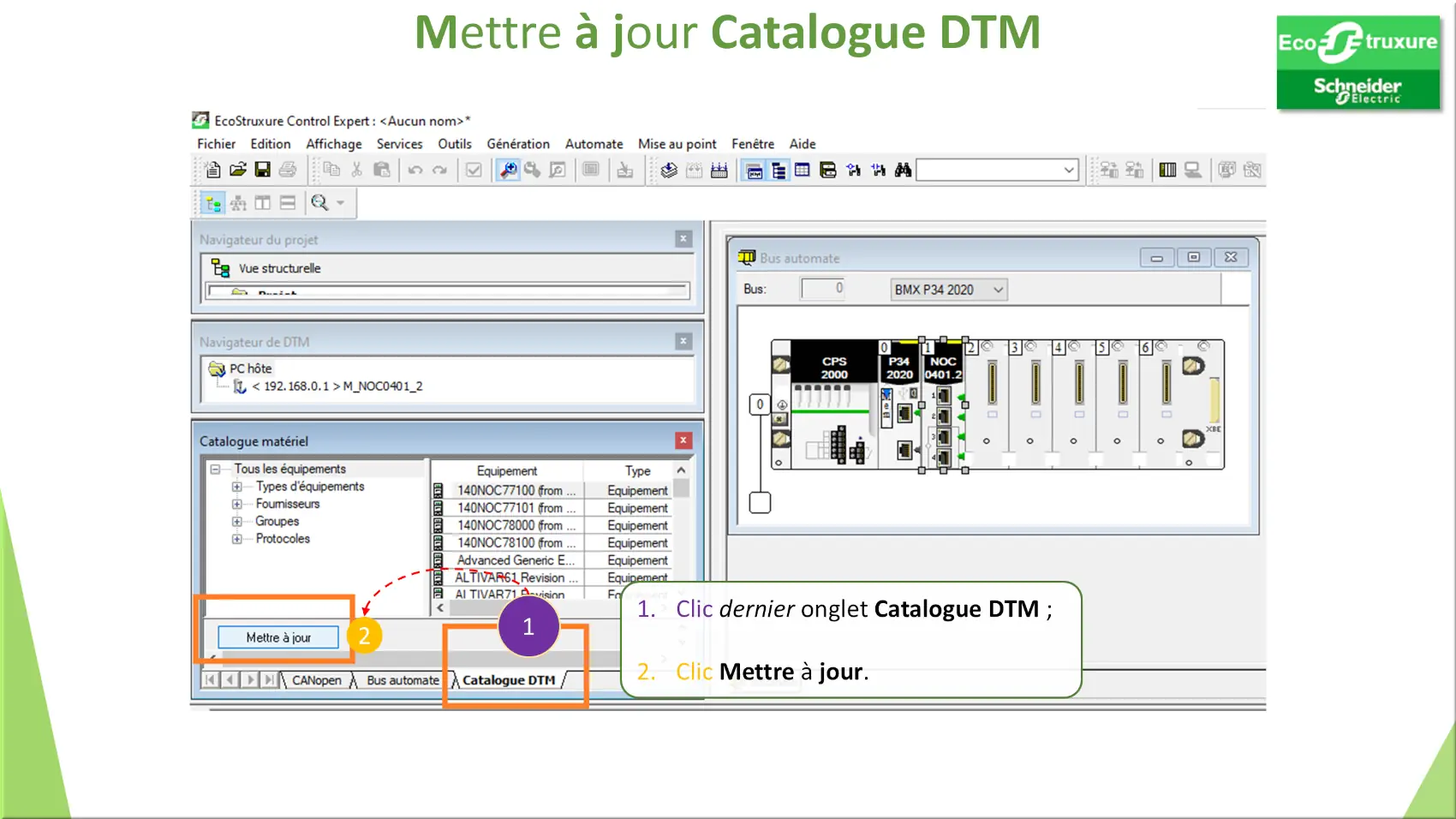The image size is (1456, 819).
Task: Expand the Groupes tree node
Action: (x=236, y=521)
